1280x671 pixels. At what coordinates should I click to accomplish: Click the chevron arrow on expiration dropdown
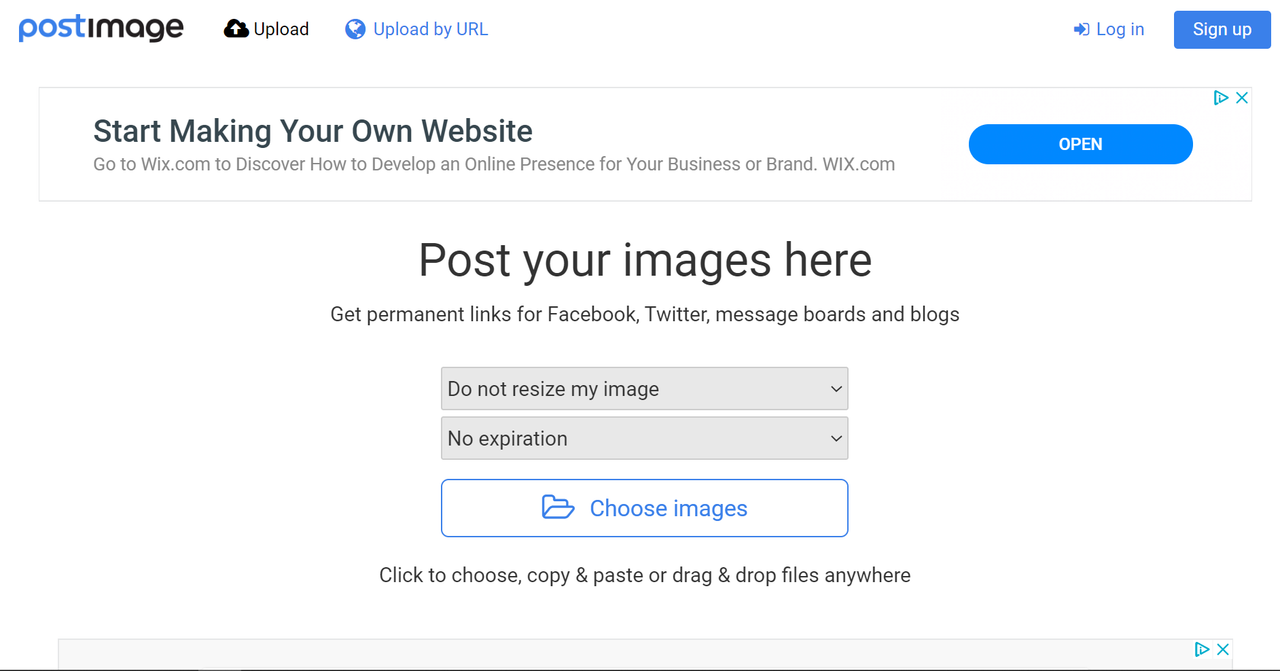click(836, 438)
